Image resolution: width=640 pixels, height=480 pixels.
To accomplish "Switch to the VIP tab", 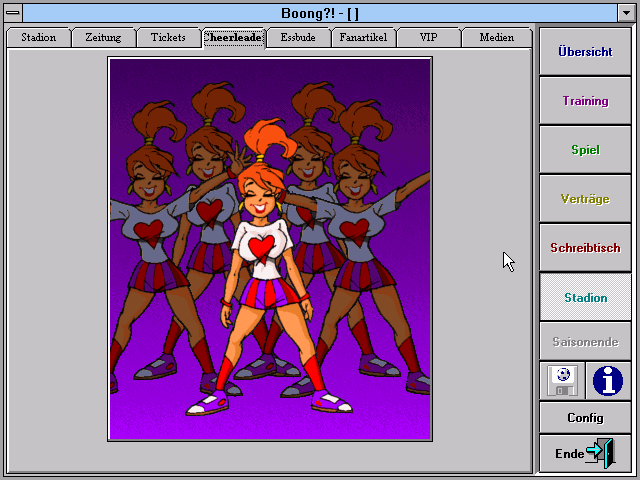I will point(428,38).
